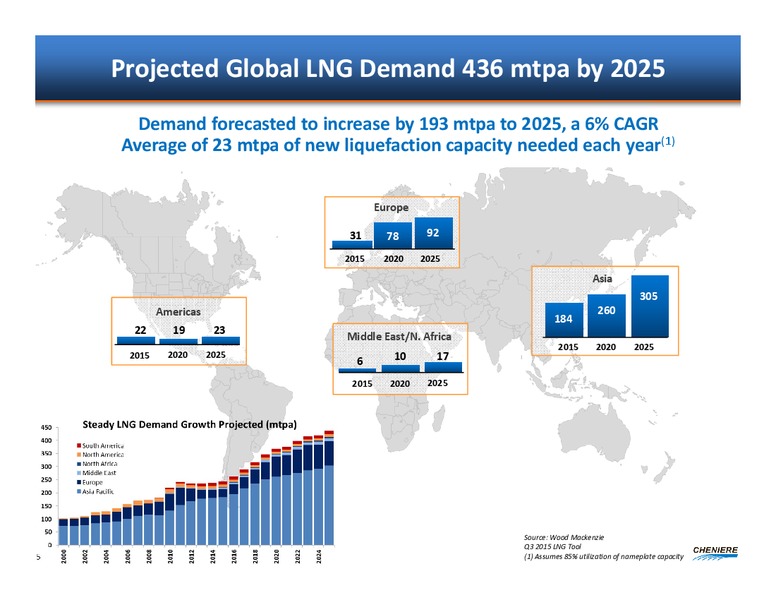Click the 2015 label under Americas chart

point(140,355)
